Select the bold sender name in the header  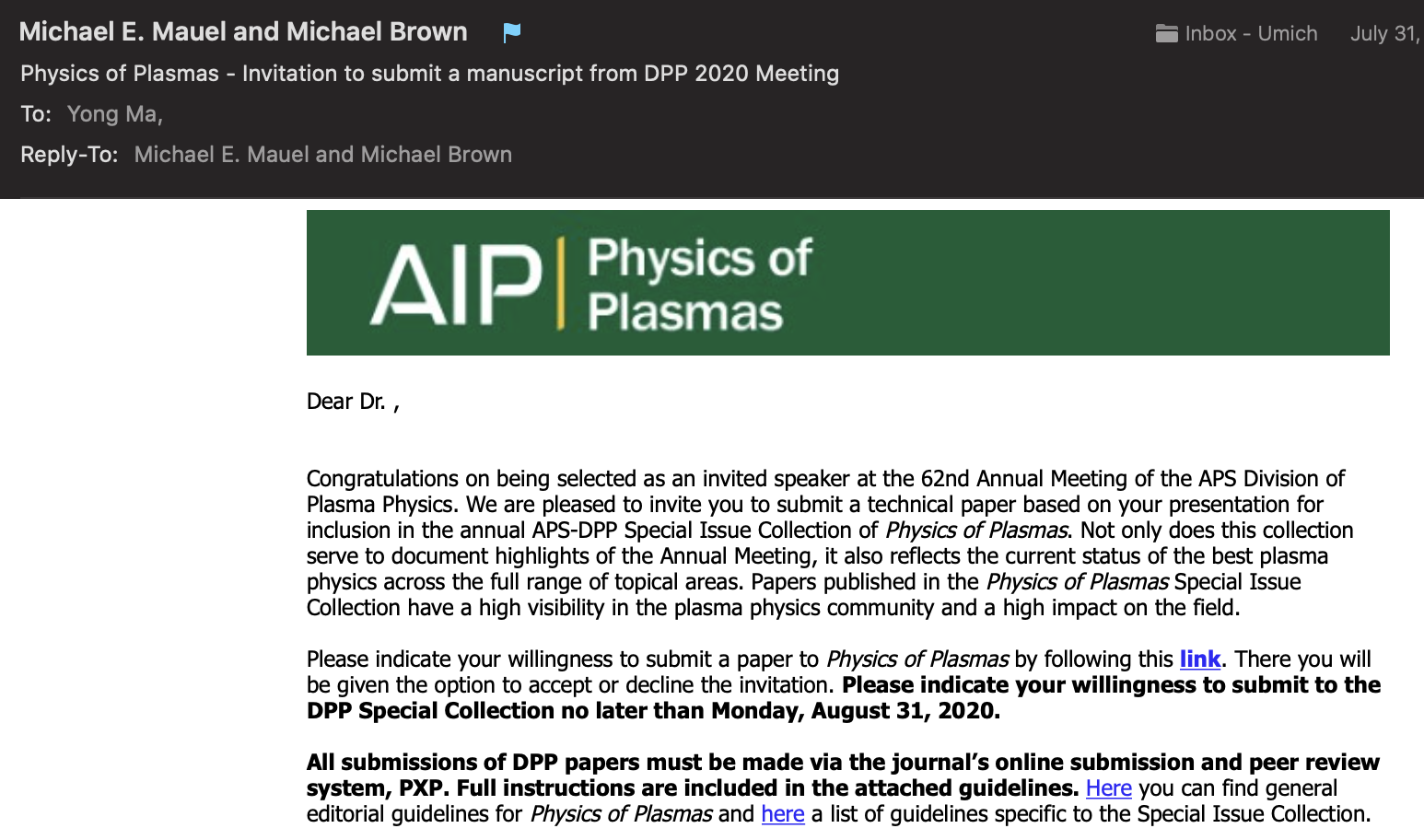click(243, 32)
